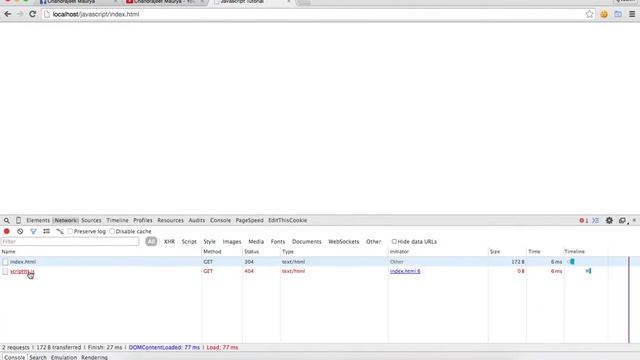Click the network Filter text field
640x360 pixels.
[70, 242]
